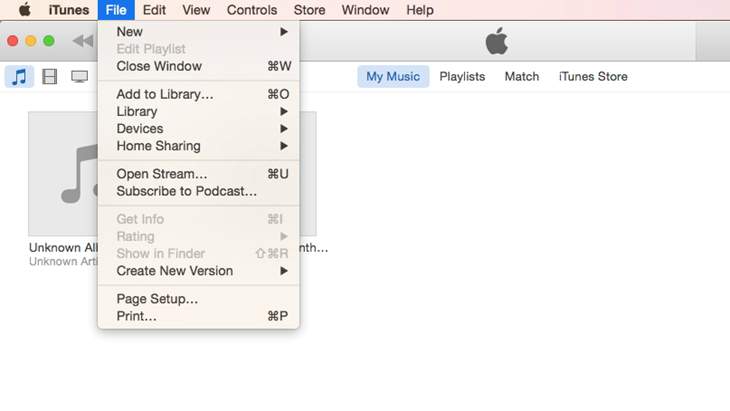Click the Unknown Album artwork thumbnail
The height and width of the screenshot is (411, 730).
(x=63, y=173)
